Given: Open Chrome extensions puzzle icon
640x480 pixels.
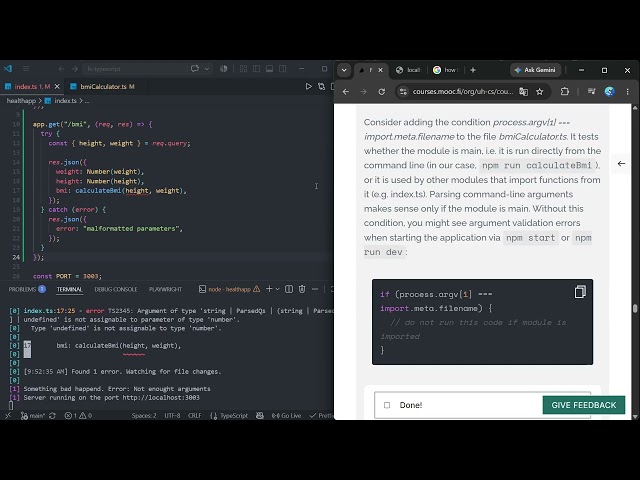Looking at the screenshot, I should (565, 92).
